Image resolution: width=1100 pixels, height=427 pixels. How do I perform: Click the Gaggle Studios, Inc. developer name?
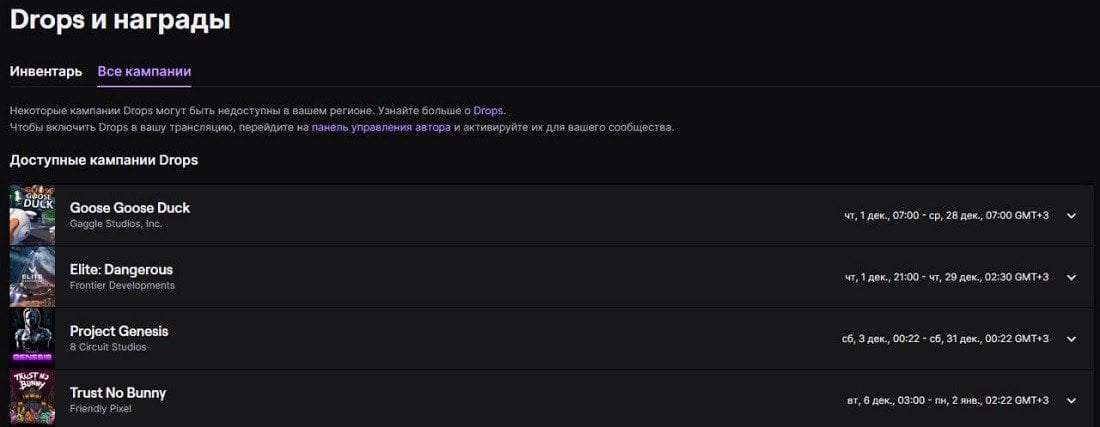point(116,224)
